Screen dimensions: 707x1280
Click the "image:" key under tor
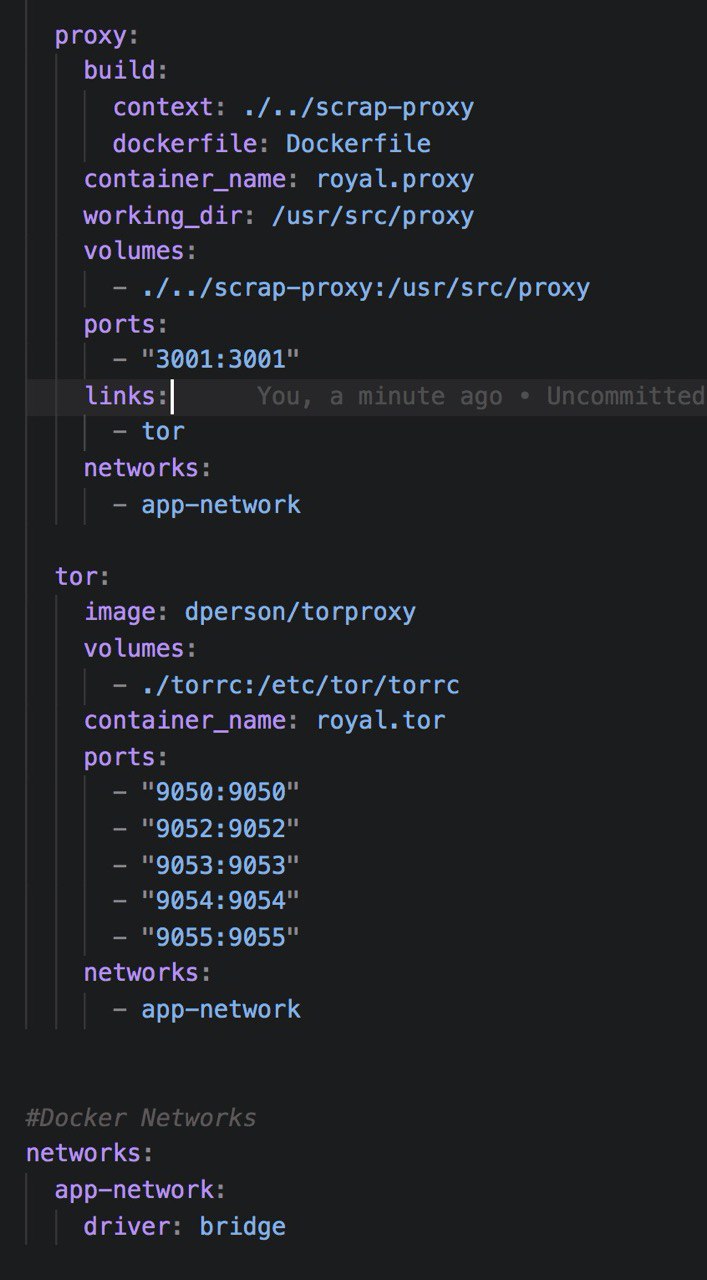(126, 612)
